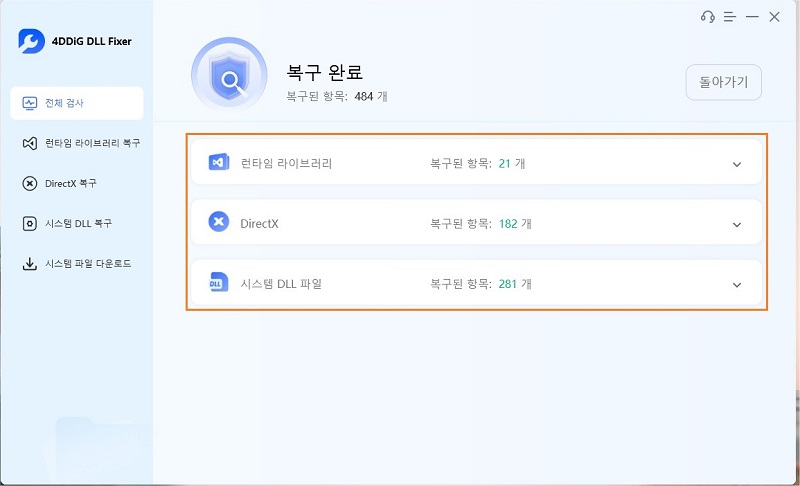The height and width of the screenshot is (486, 800).
Task: Open support via the headset icon
Action: (x=708, y=17)
